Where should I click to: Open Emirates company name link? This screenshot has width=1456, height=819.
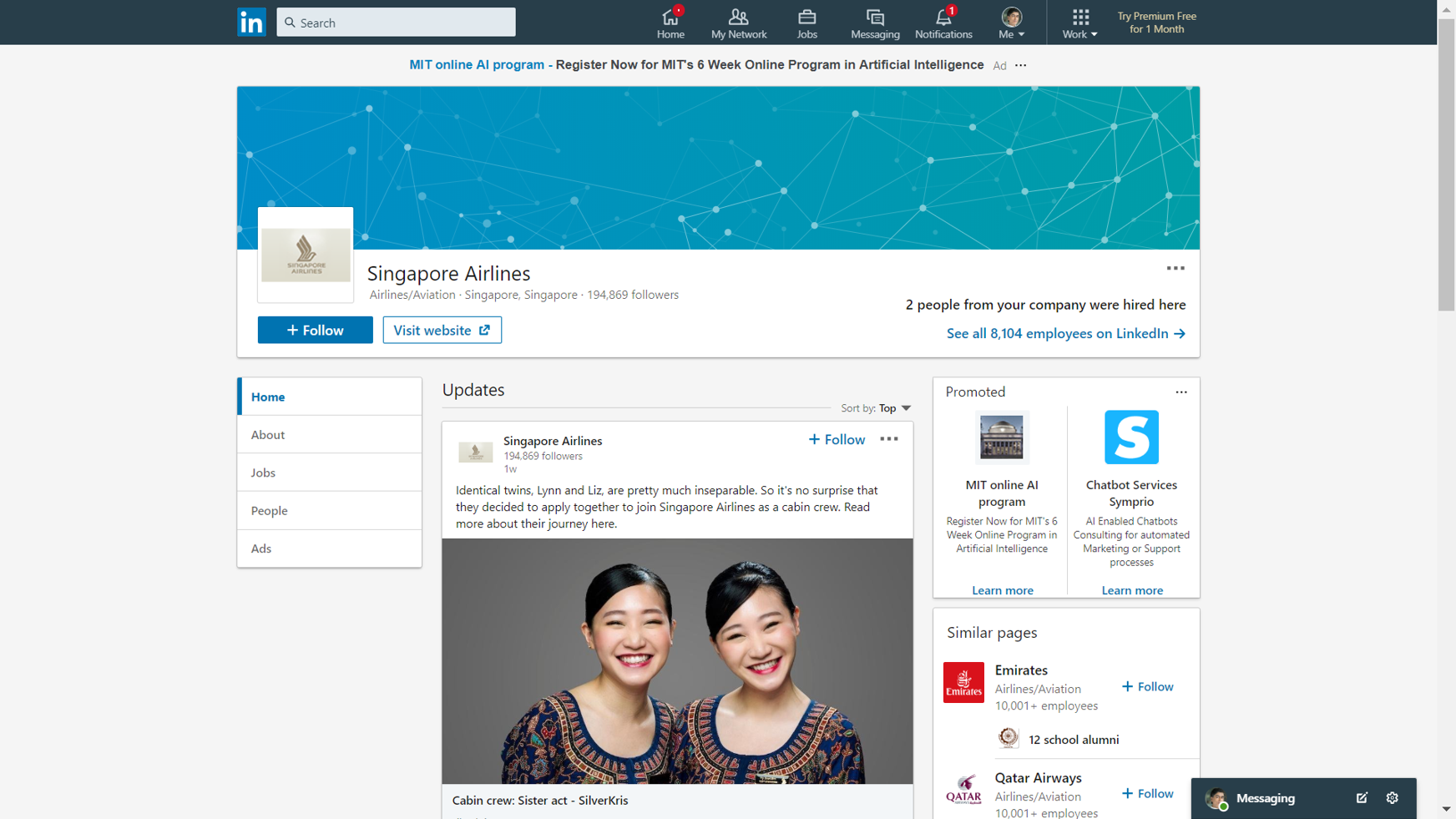(x=1021, y=670)
